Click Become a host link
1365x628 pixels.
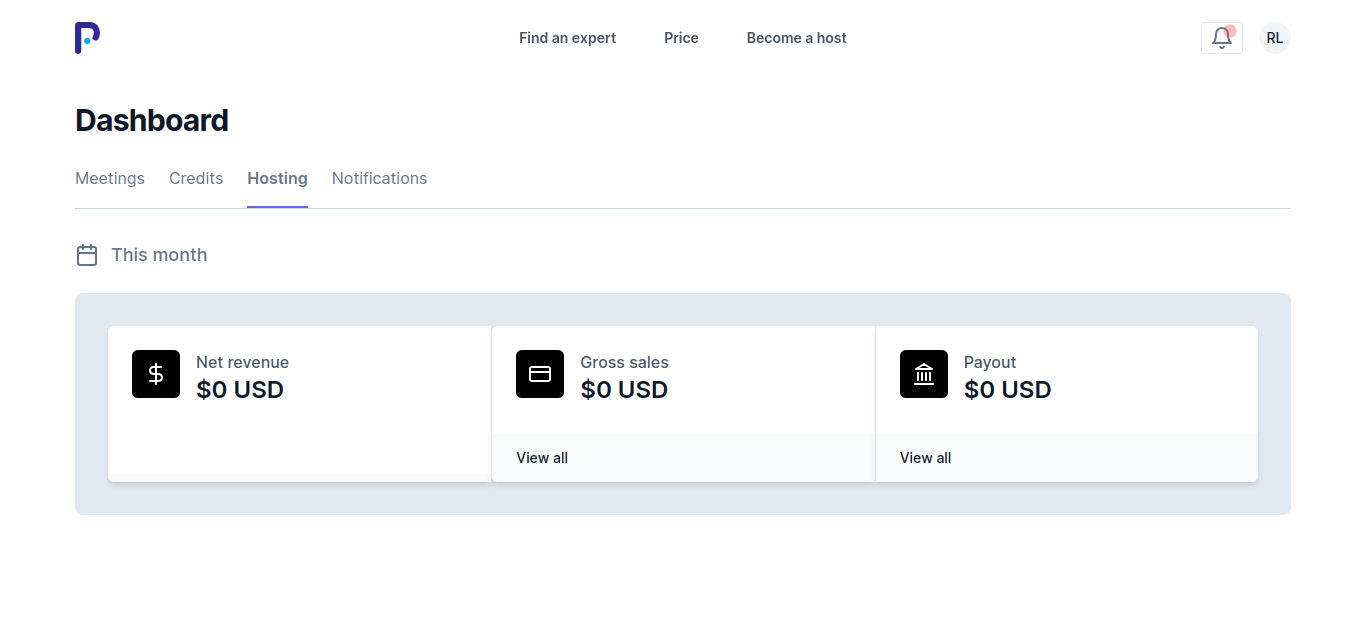click(x=797, y=38)
